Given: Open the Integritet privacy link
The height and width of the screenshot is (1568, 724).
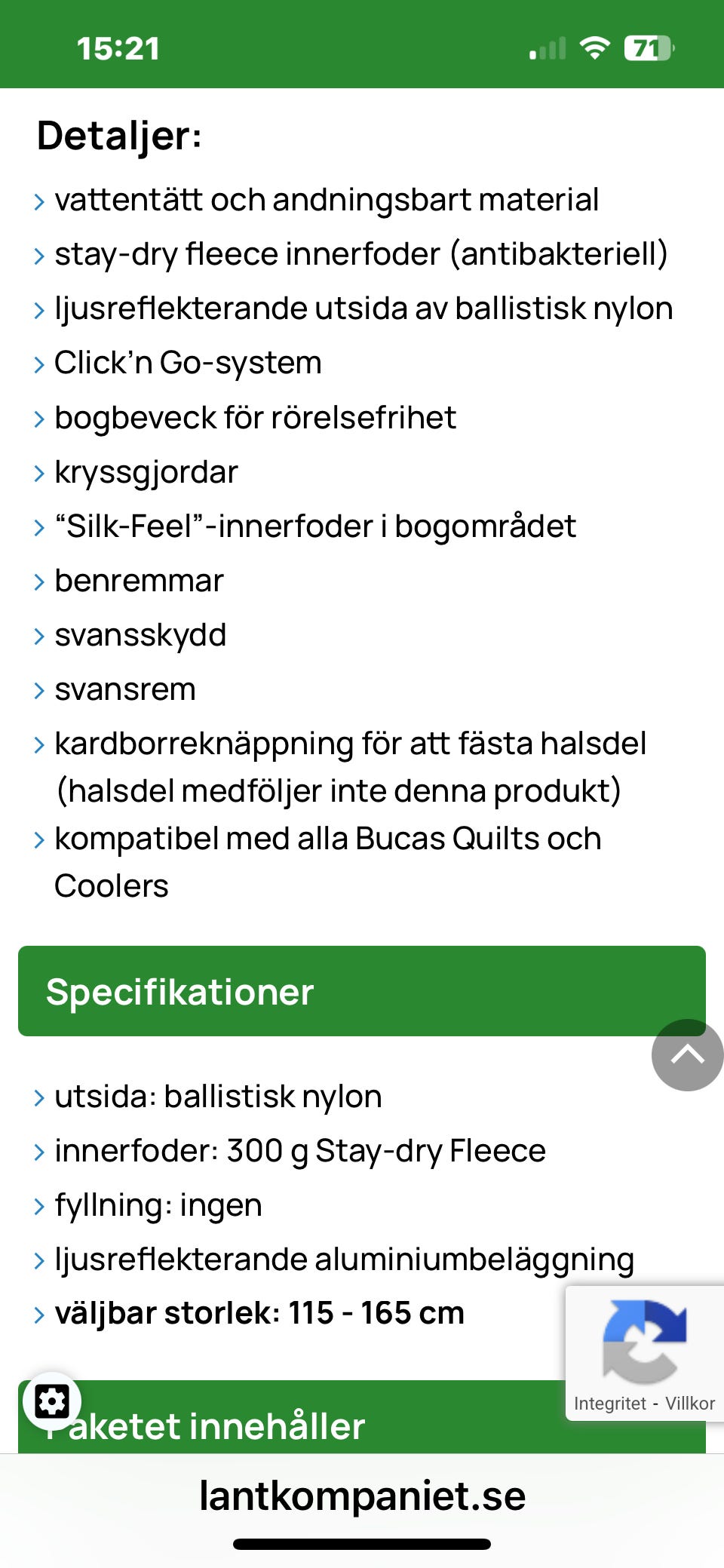Looking at the screenshot, I should 609,1404.
